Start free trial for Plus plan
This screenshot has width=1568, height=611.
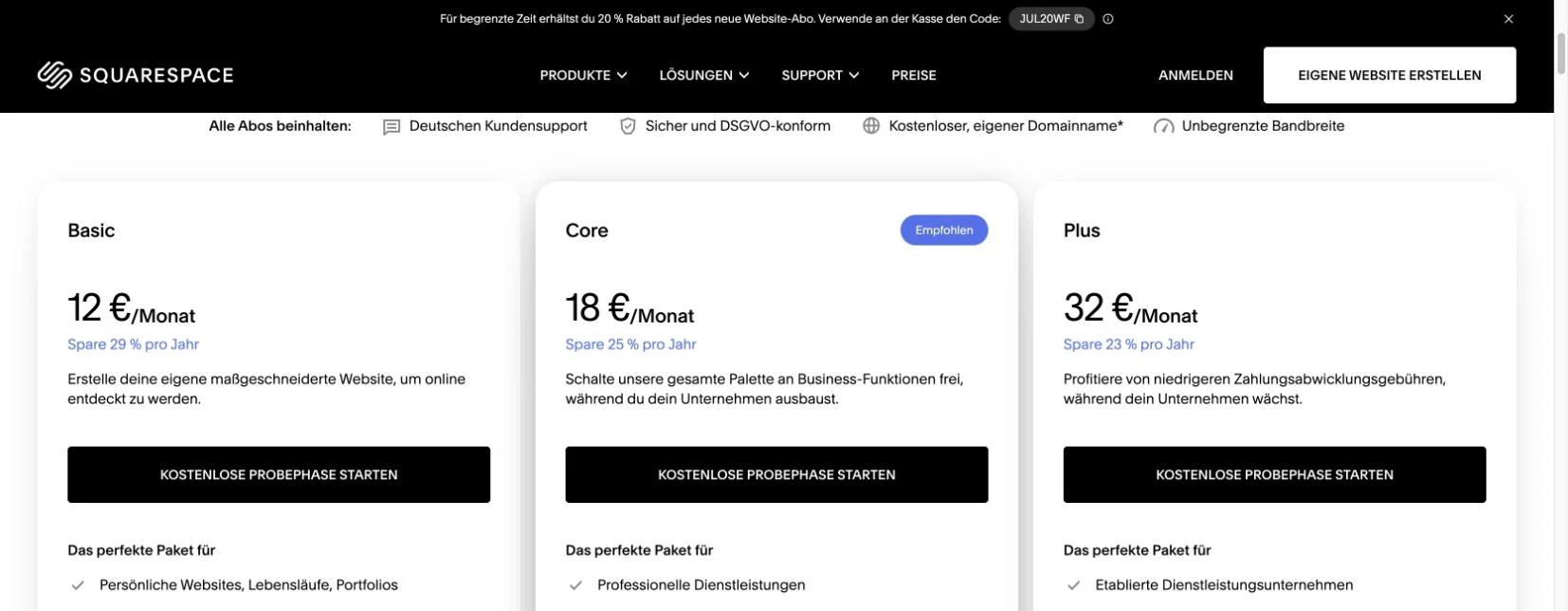[1274, 474]
